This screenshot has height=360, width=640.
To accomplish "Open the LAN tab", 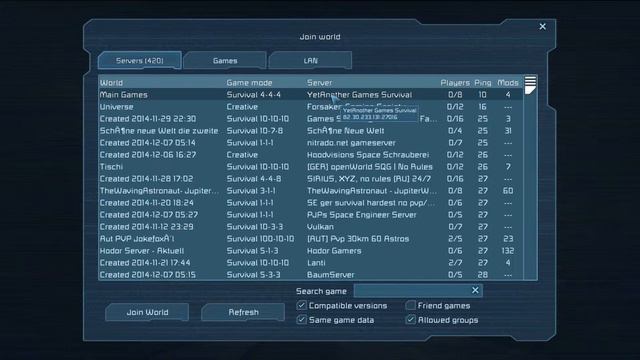I will [x=310, y=60].
